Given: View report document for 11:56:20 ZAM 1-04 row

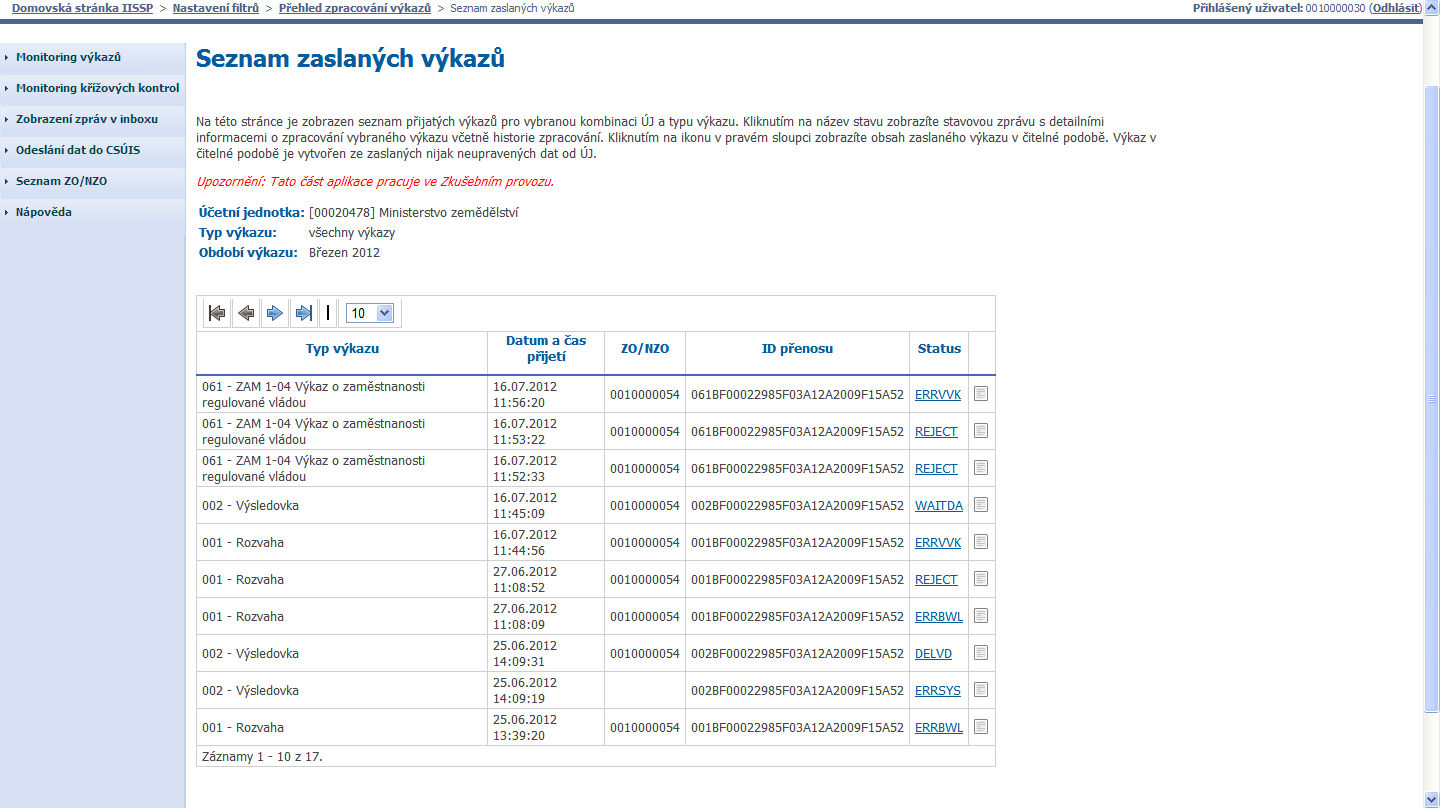Looking at the screenshot, I should (x=981, y=394).
